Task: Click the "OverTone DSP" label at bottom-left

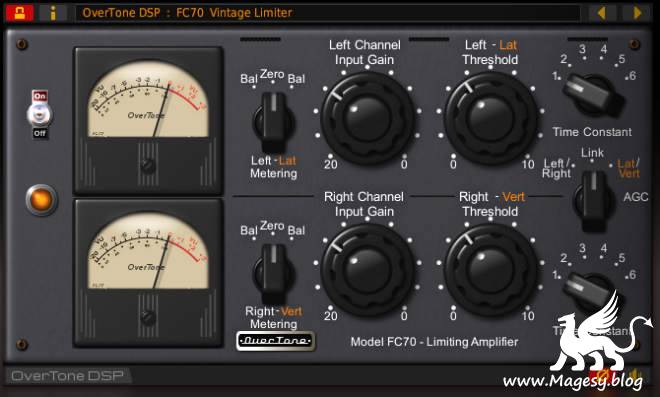Action: coord(67,376)
